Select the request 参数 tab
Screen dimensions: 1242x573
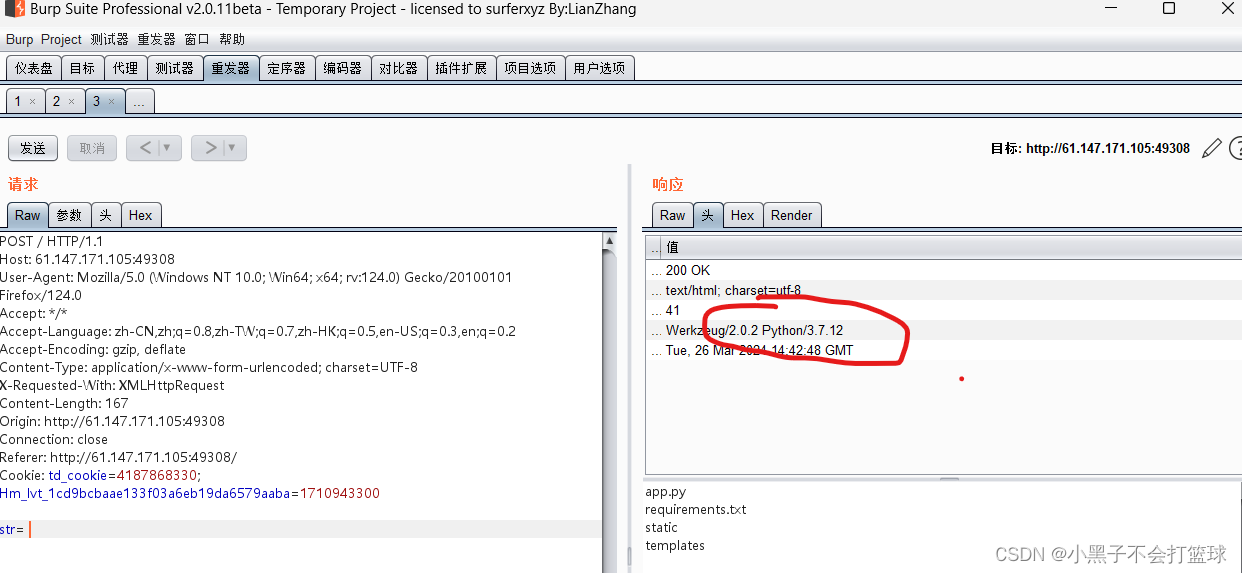coord(69,215)
